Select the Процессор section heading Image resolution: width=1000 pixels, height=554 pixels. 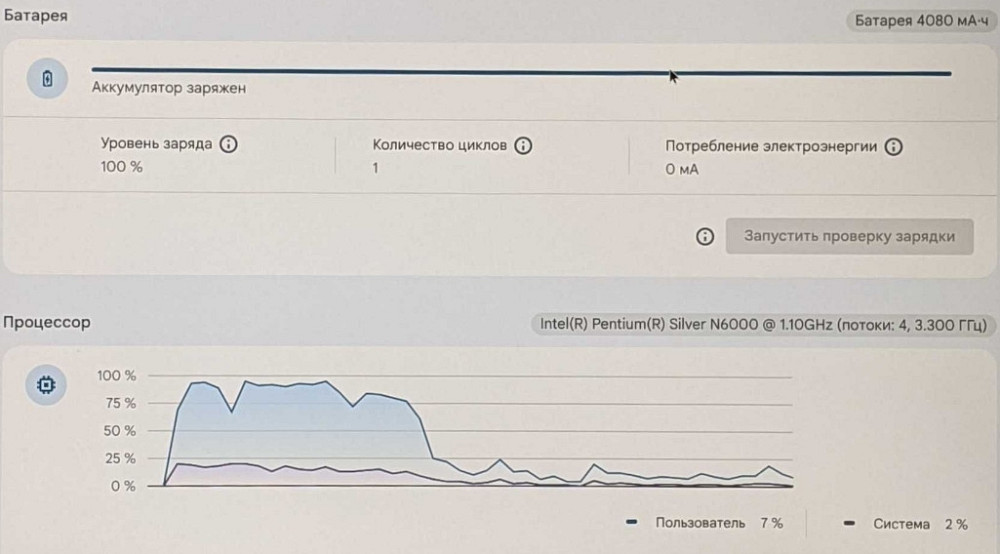(x=46, y=322)
